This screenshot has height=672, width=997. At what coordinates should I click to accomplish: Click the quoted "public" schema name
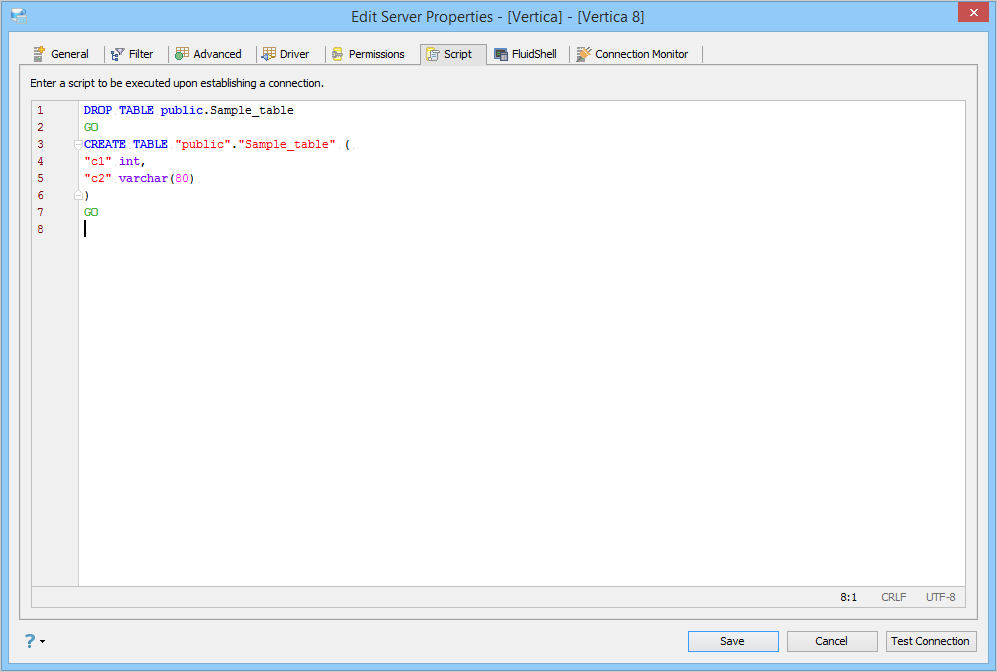[x=203, y=144]
